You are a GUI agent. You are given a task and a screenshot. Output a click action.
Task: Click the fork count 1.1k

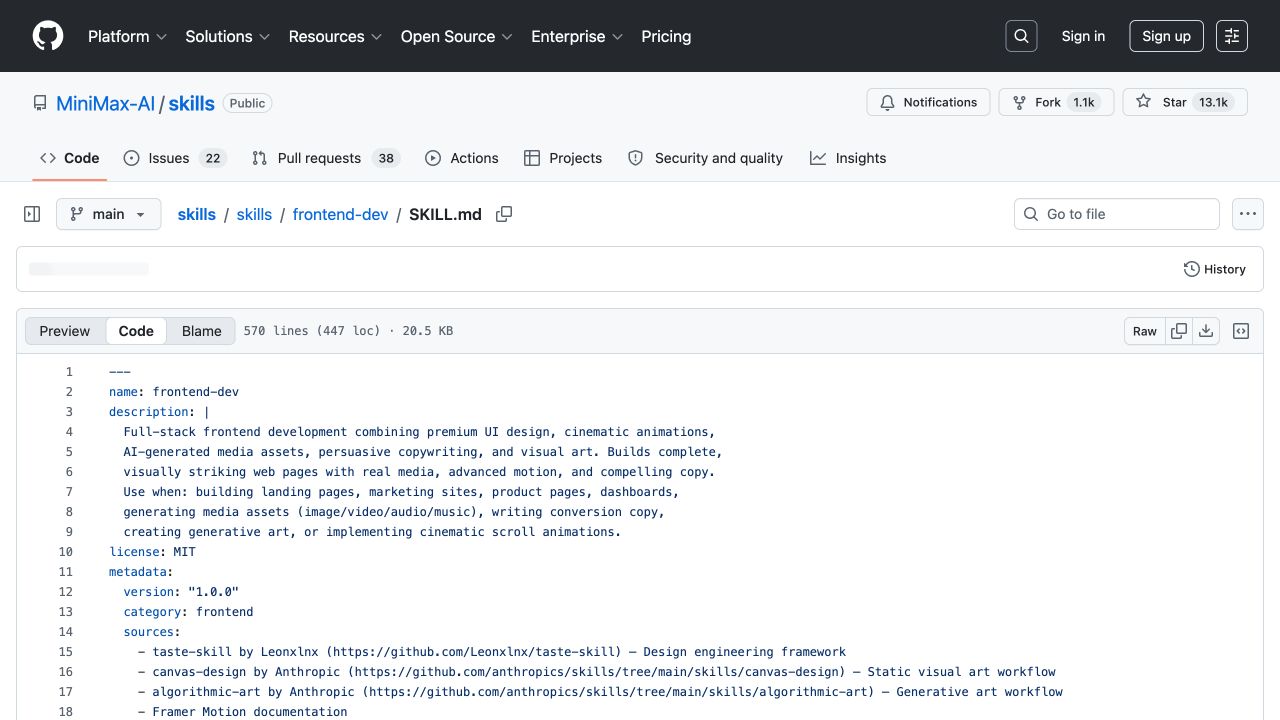point(1084,102)
